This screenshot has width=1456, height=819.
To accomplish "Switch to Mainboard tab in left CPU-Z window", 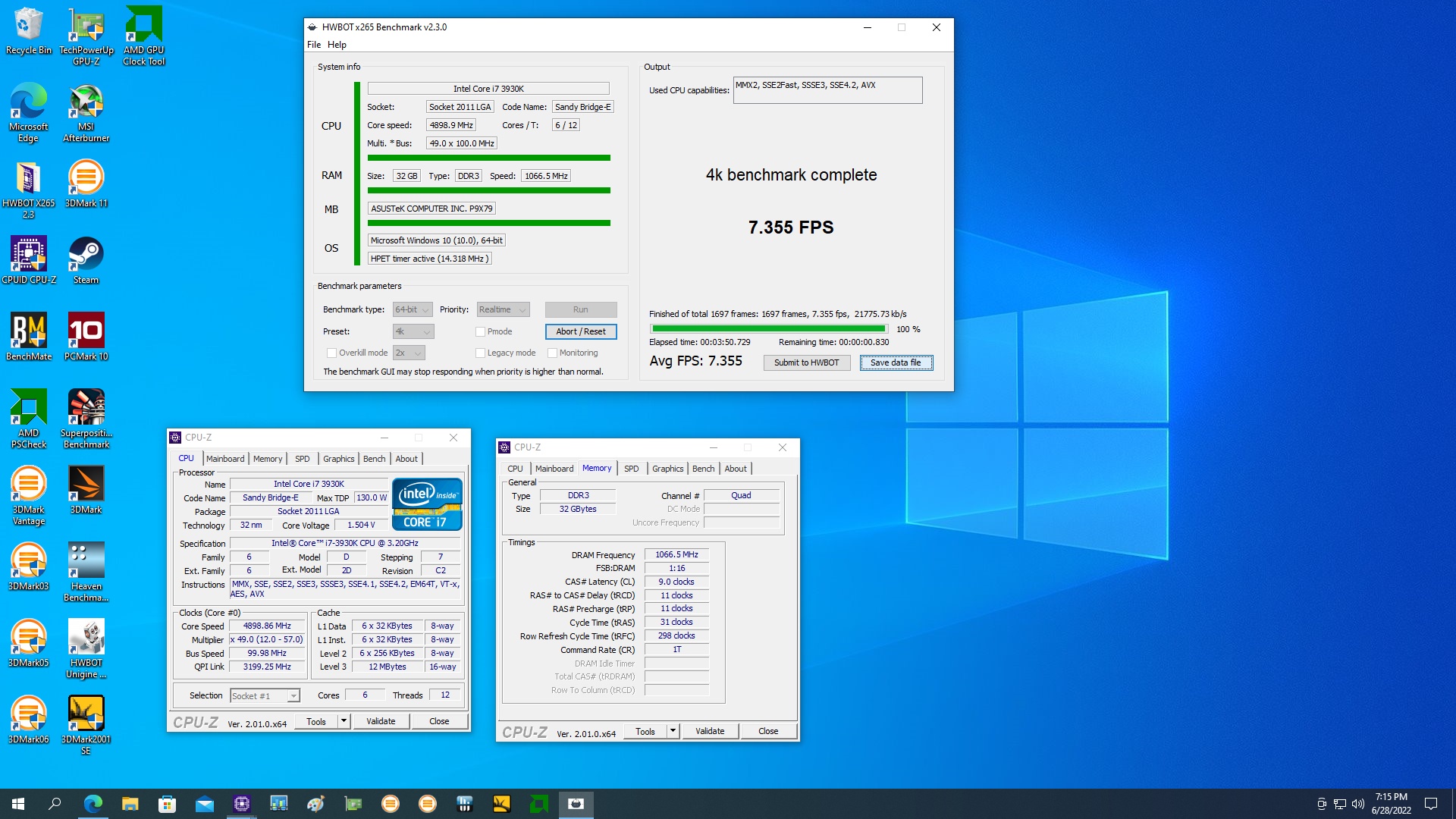I will [225, 459].
